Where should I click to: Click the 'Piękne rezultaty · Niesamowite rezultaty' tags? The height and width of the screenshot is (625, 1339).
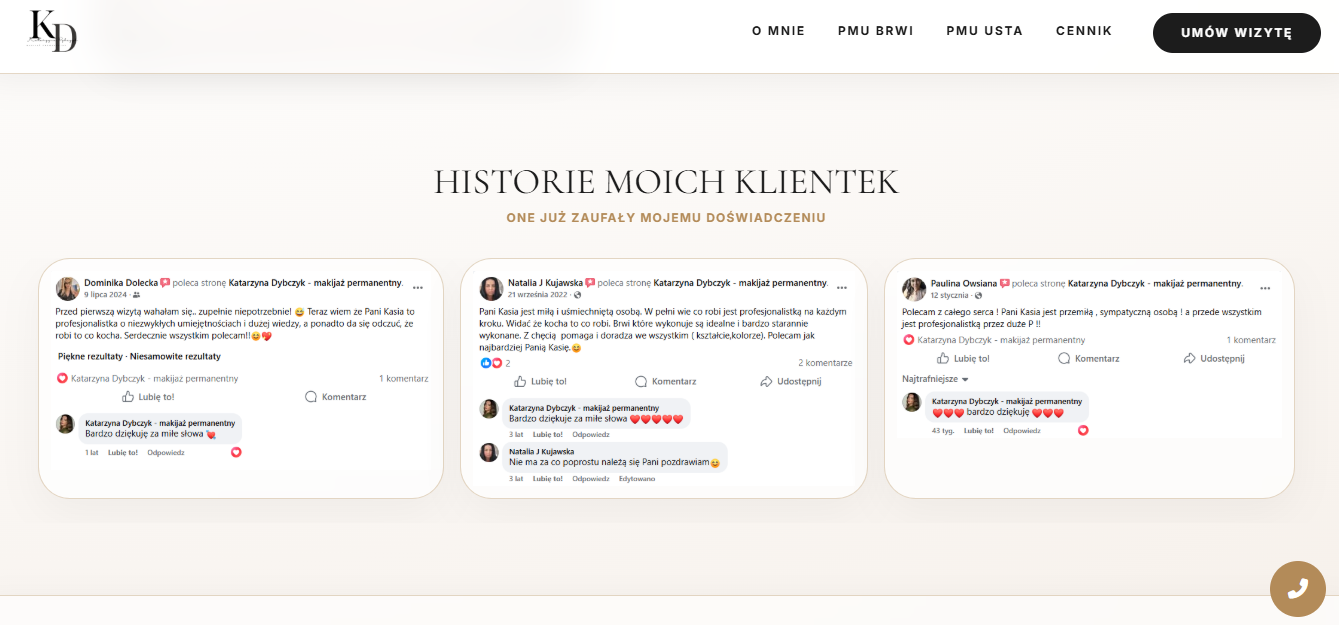[139, 356]
